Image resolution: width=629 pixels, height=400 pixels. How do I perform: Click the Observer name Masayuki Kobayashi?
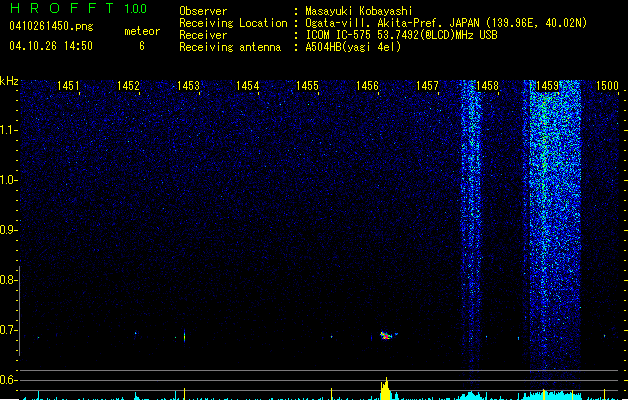[x=359, y=11]
